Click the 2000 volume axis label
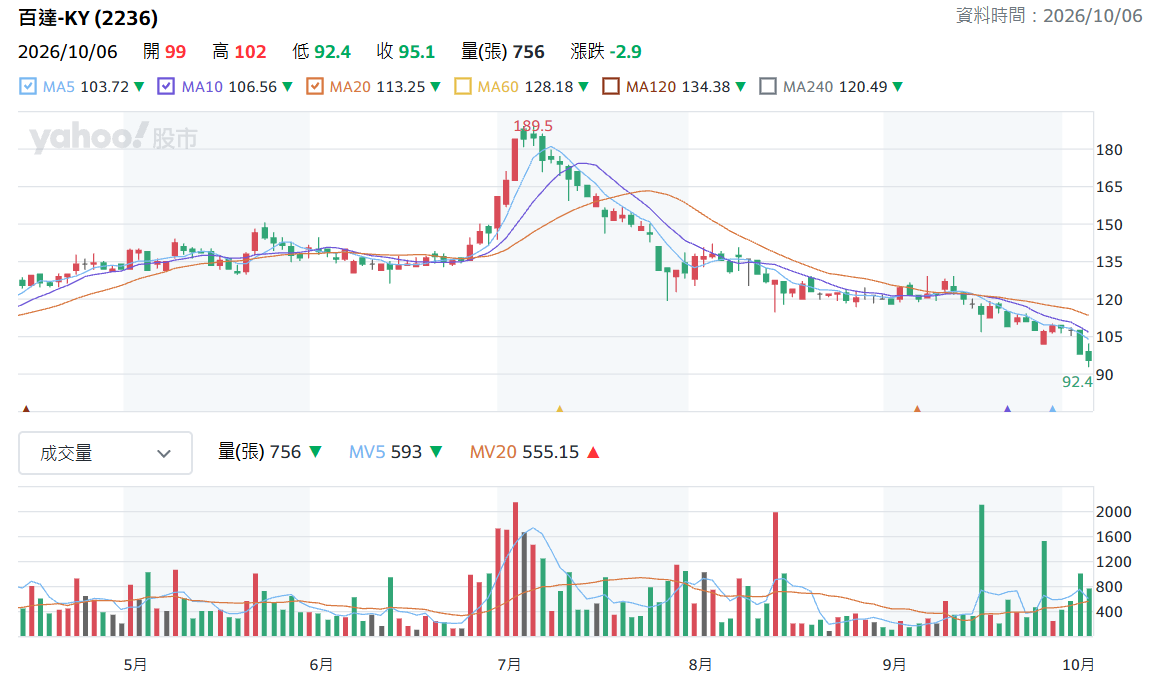Viewport: 1157px width, 677px height. (1113, 512)
